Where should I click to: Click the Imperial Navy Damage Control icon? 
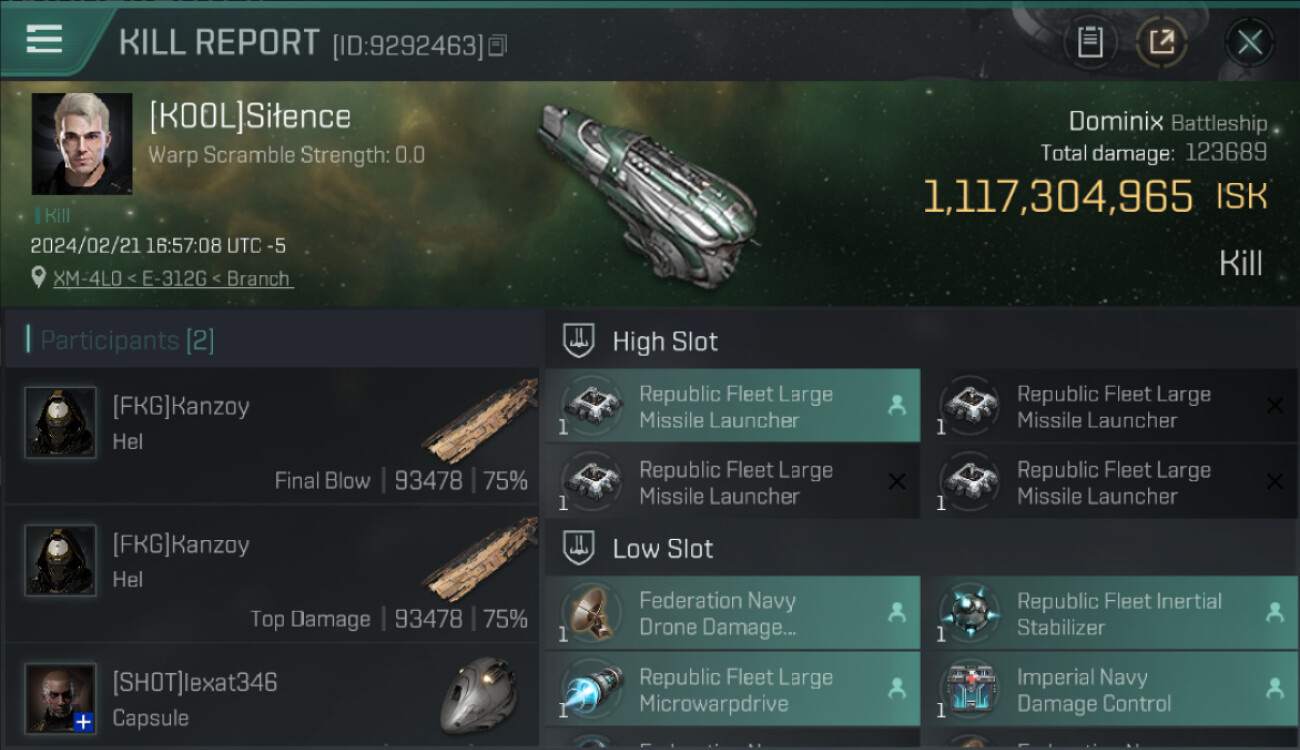970,689
